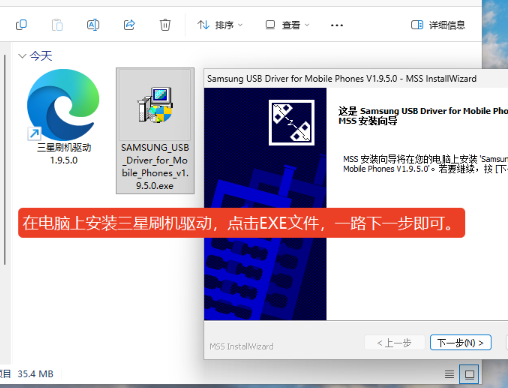Click the Copy icon in Explorer toolbar
This screenshot has width=508, height=388.
21,25
